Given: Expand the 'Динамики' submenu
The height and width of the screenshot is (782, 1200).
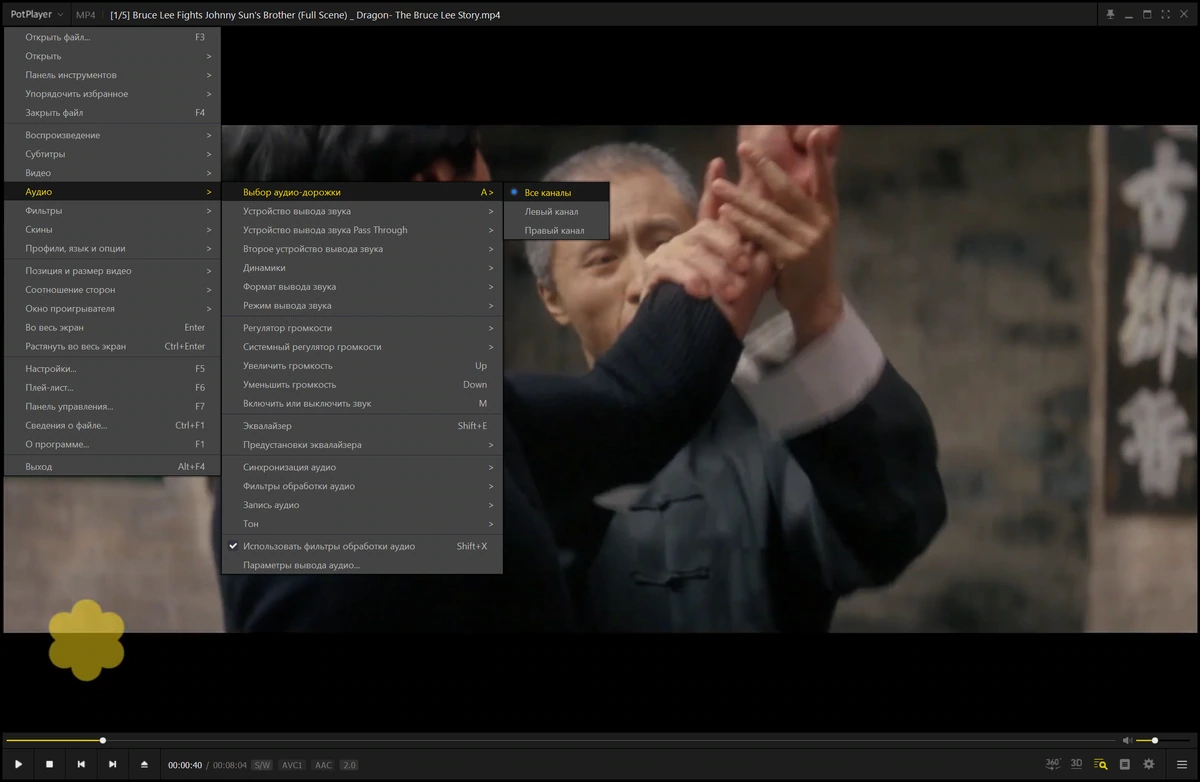Looking at the screenshot, I should coord(362,268).
